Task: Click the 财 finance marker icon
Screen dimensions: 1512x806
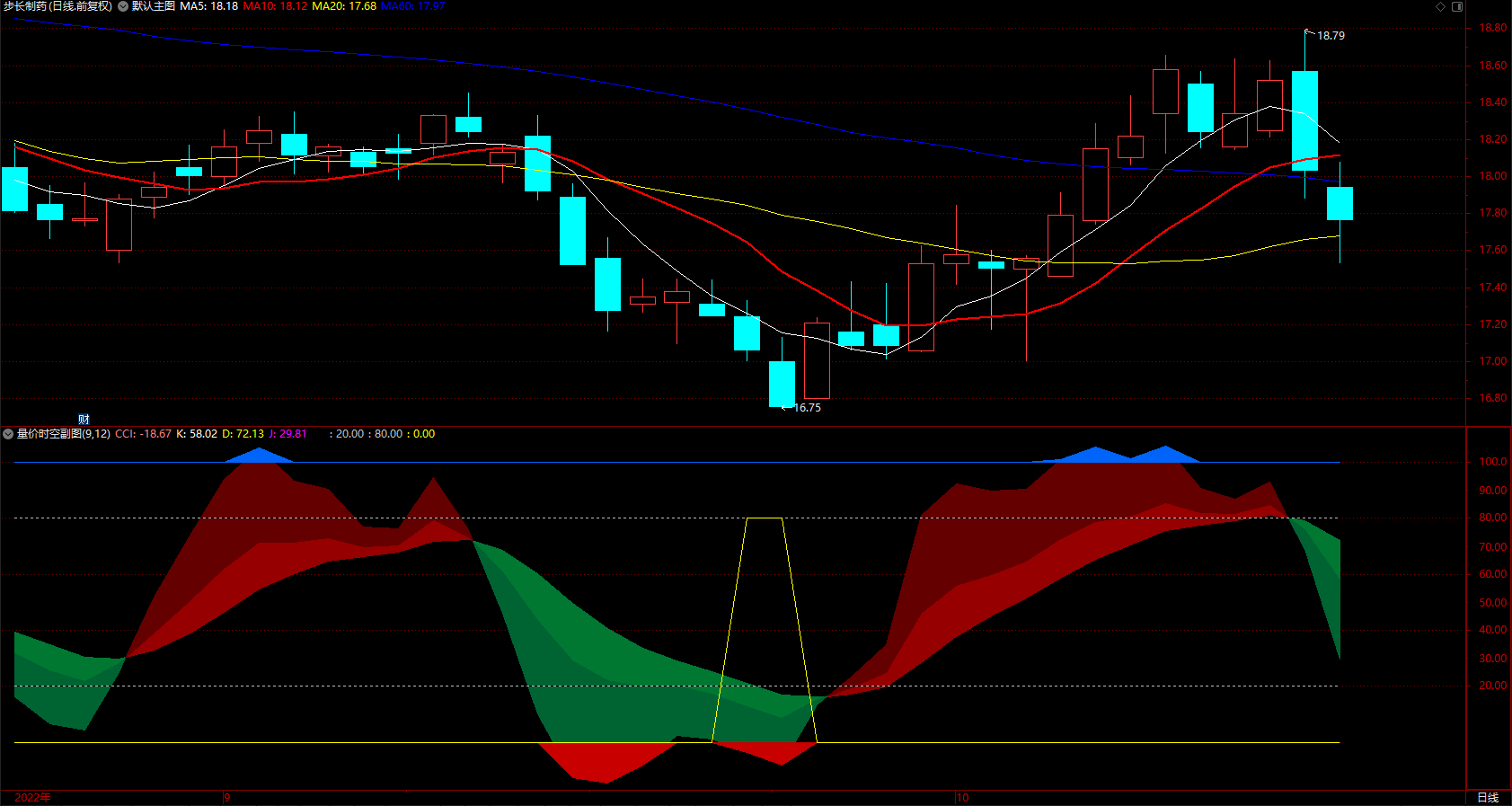Action: pyautogui.click(x=84, y=419)
